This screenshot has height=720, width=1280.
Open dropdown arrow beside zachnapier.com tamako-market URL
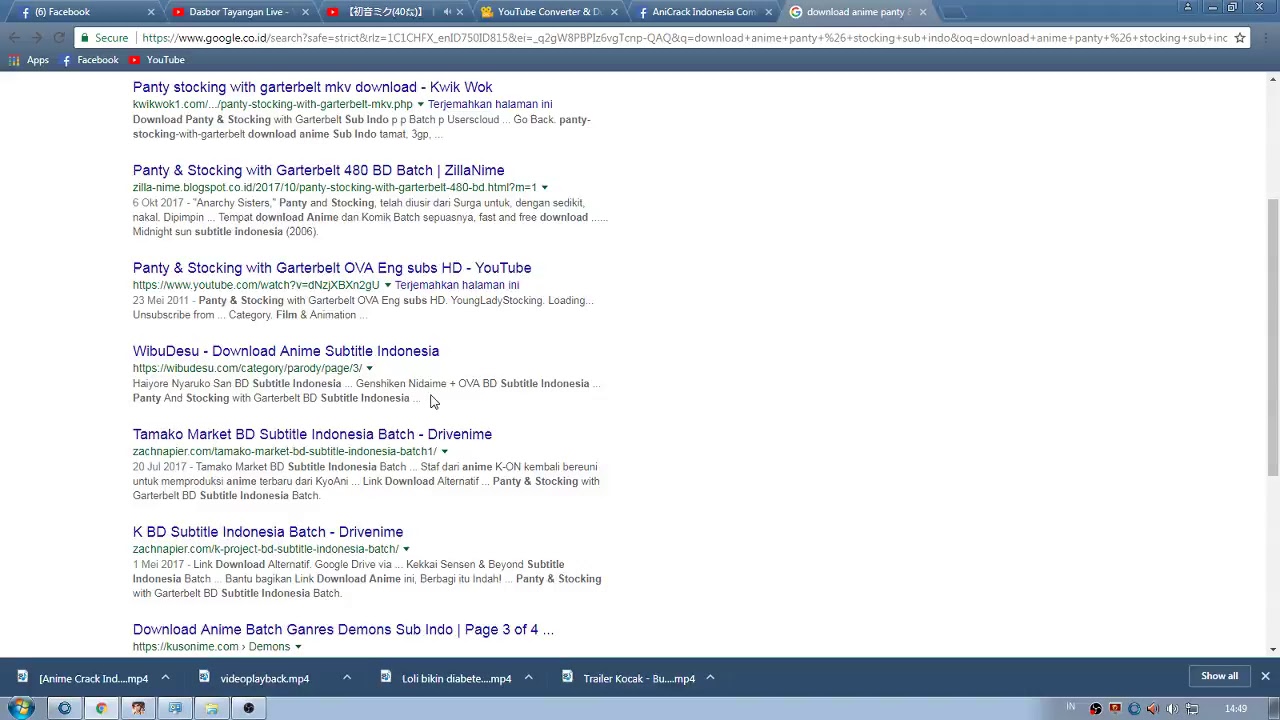444,452
